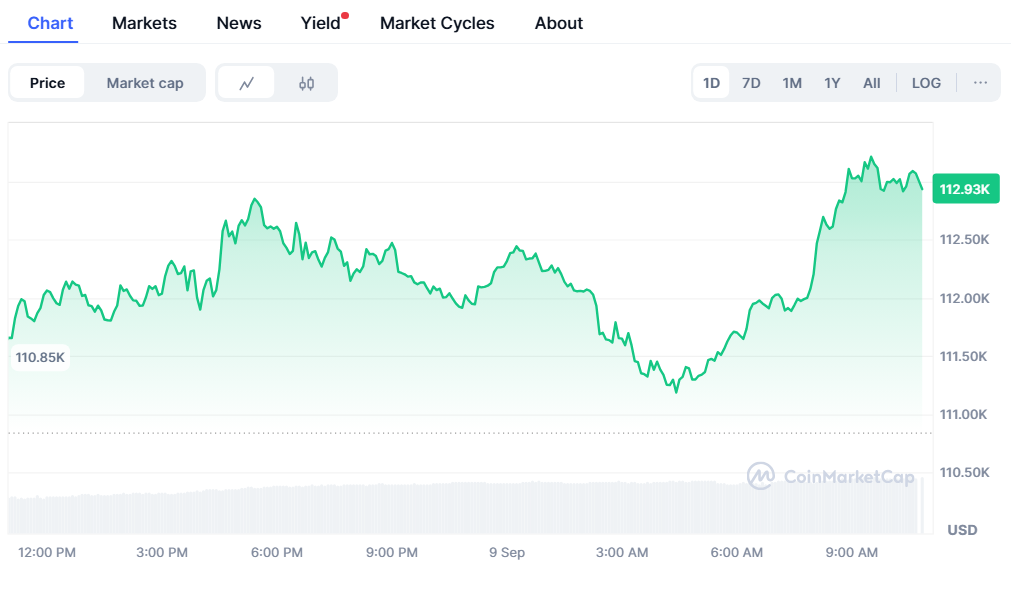Go to the News tab

click(x=239, y=23)
